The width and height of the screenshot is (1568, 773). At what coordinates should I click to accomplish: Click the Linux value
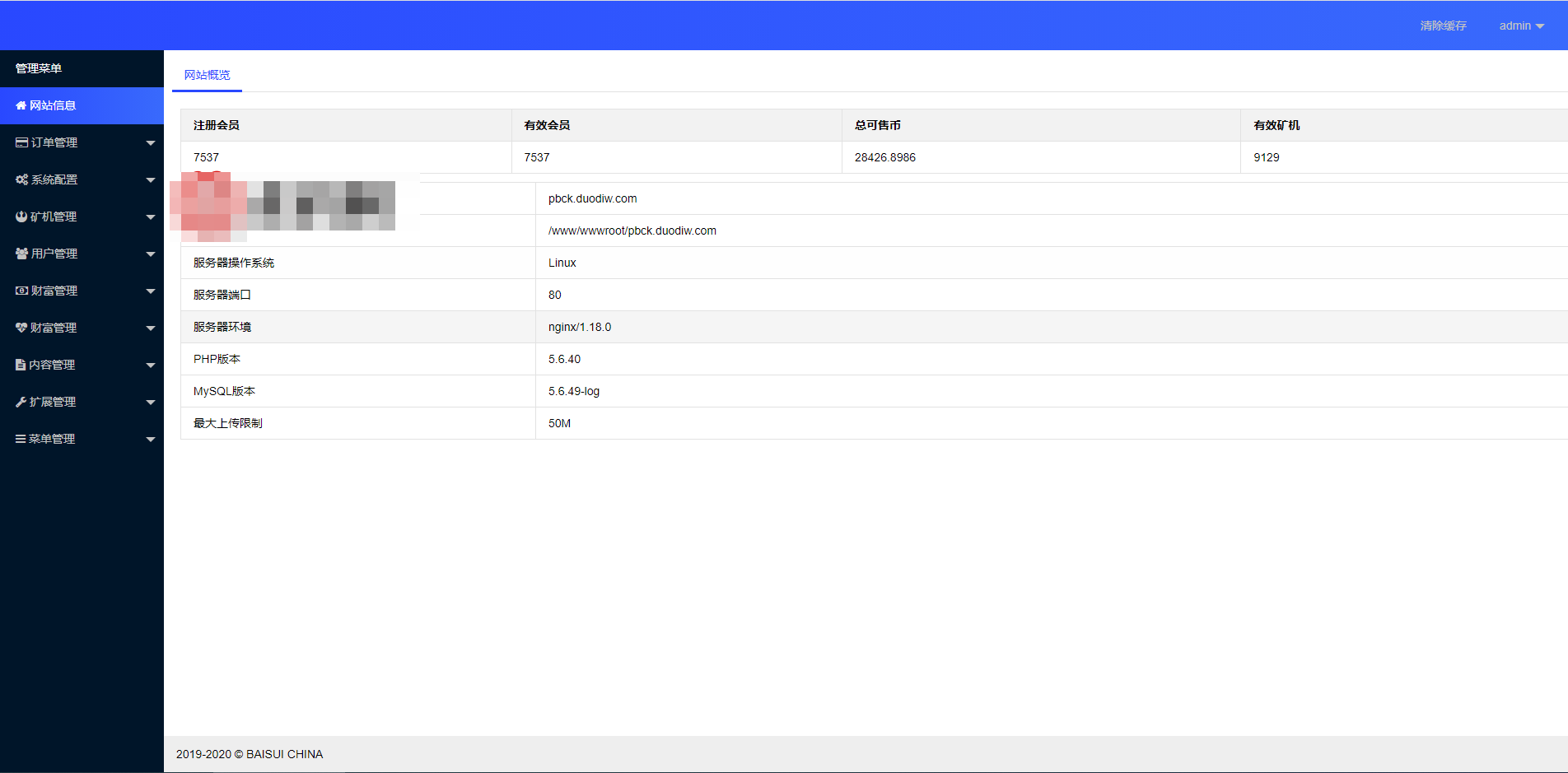tap(562, 263)
